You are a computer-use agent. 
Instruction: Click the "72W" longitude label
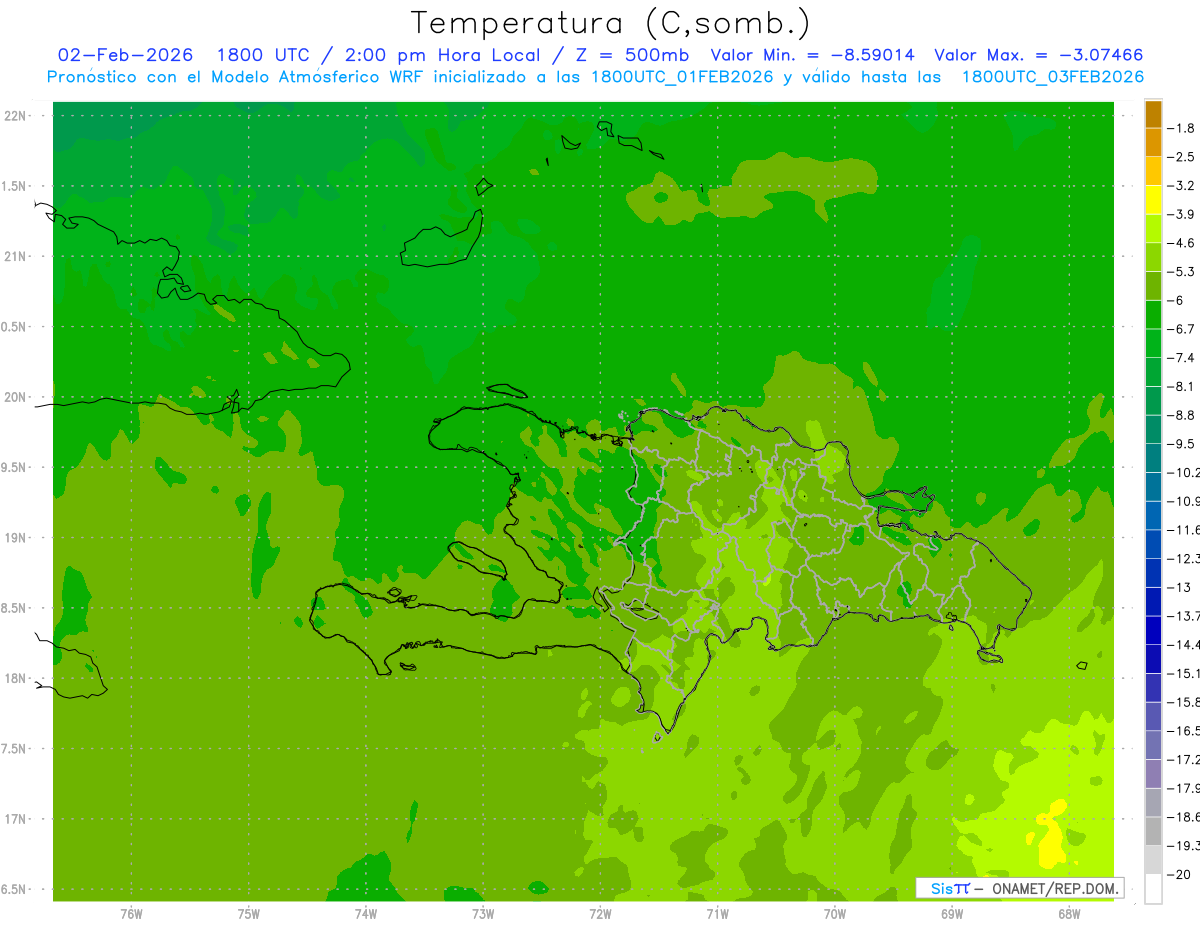tap(600, 913)
